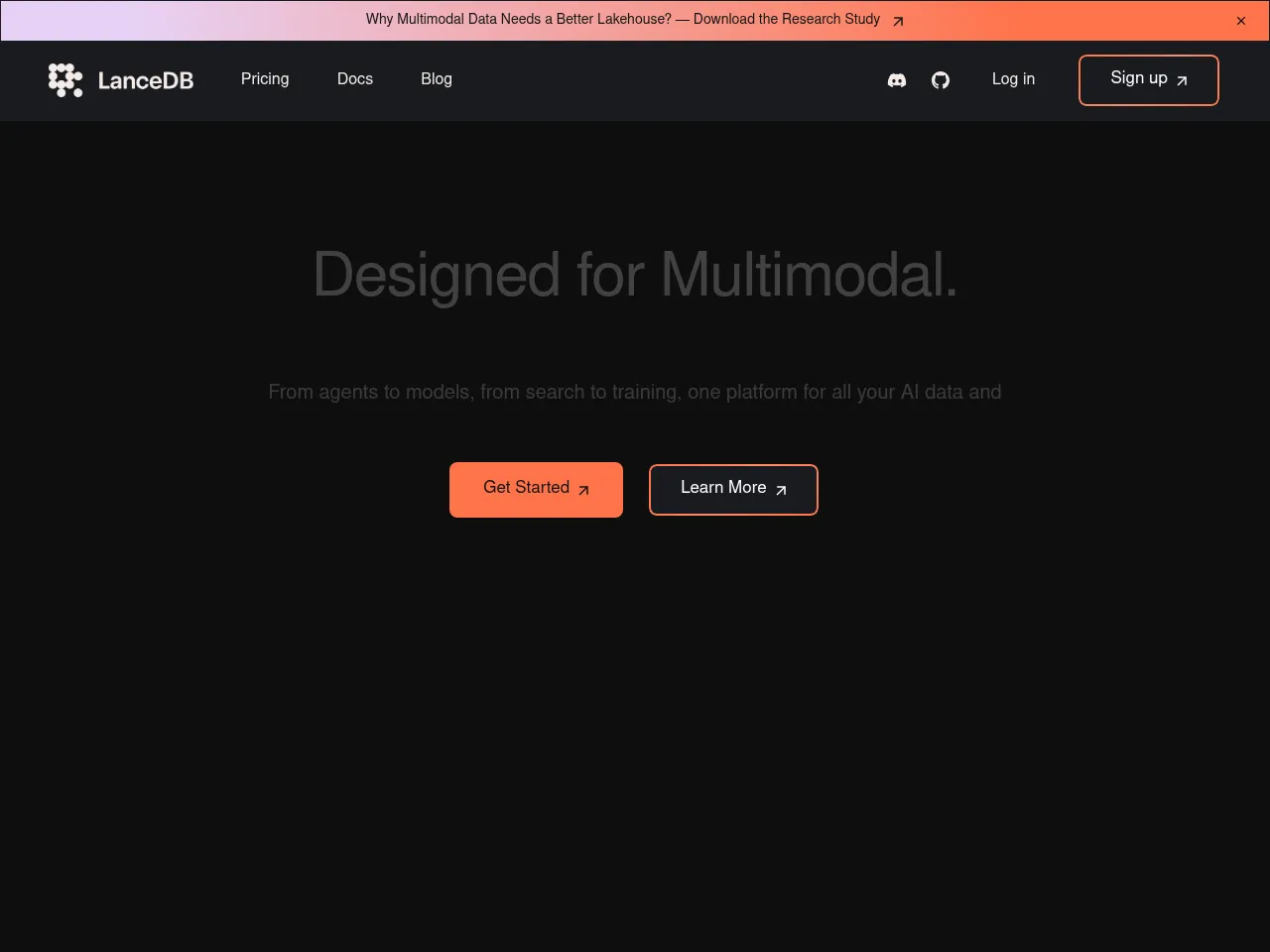
Task: Dismiss the announcement banner with the X
Action: tap(1240, 20)
